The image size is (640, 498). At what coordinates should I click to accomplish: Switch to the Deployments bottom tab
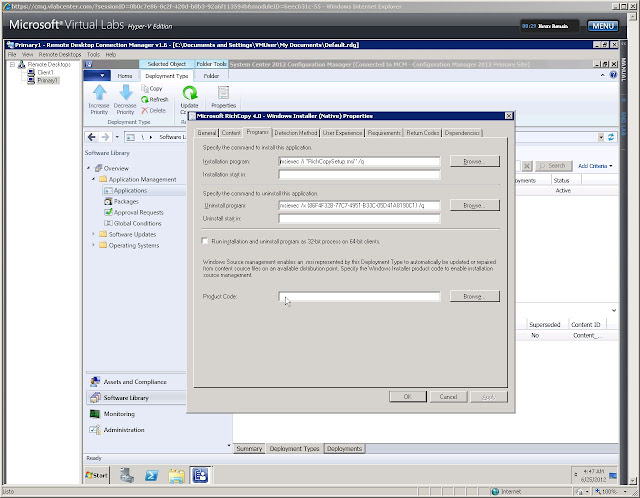coord(344,448)
